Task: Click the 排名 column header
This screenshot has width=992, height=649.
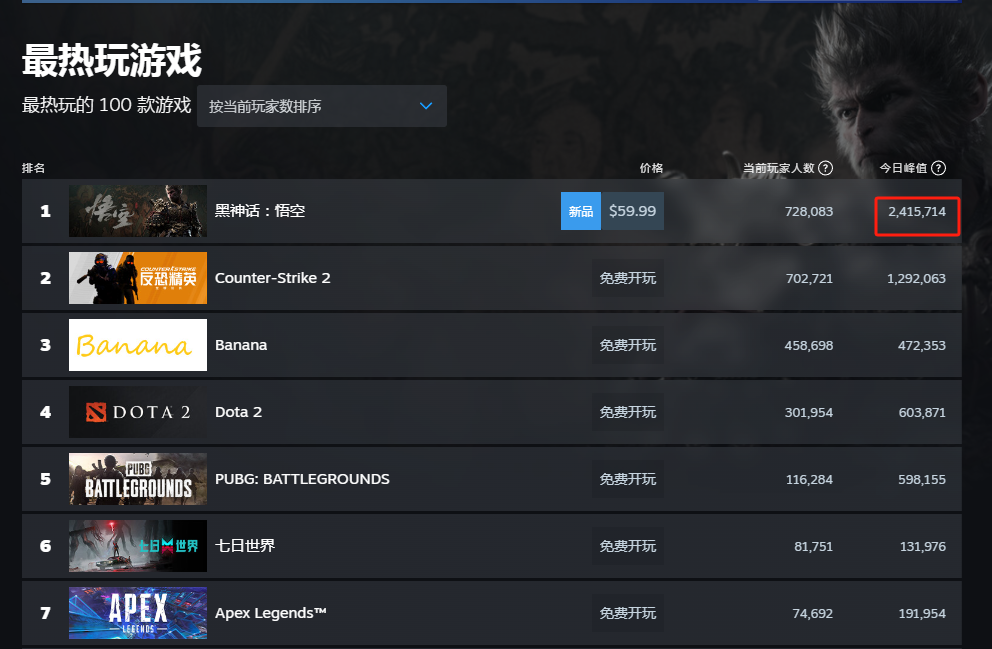Action: tap(34, 168)
